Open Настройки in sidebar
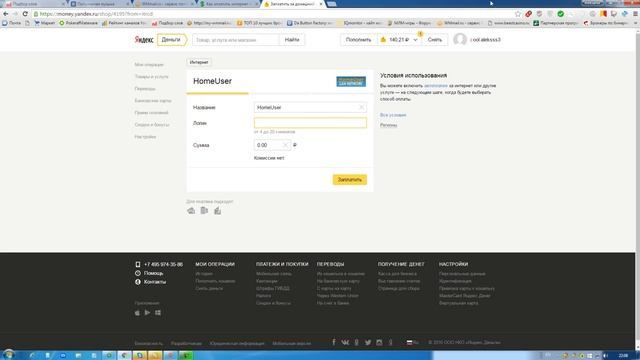The height and width of the screenshot is (360, 640). 145,137
